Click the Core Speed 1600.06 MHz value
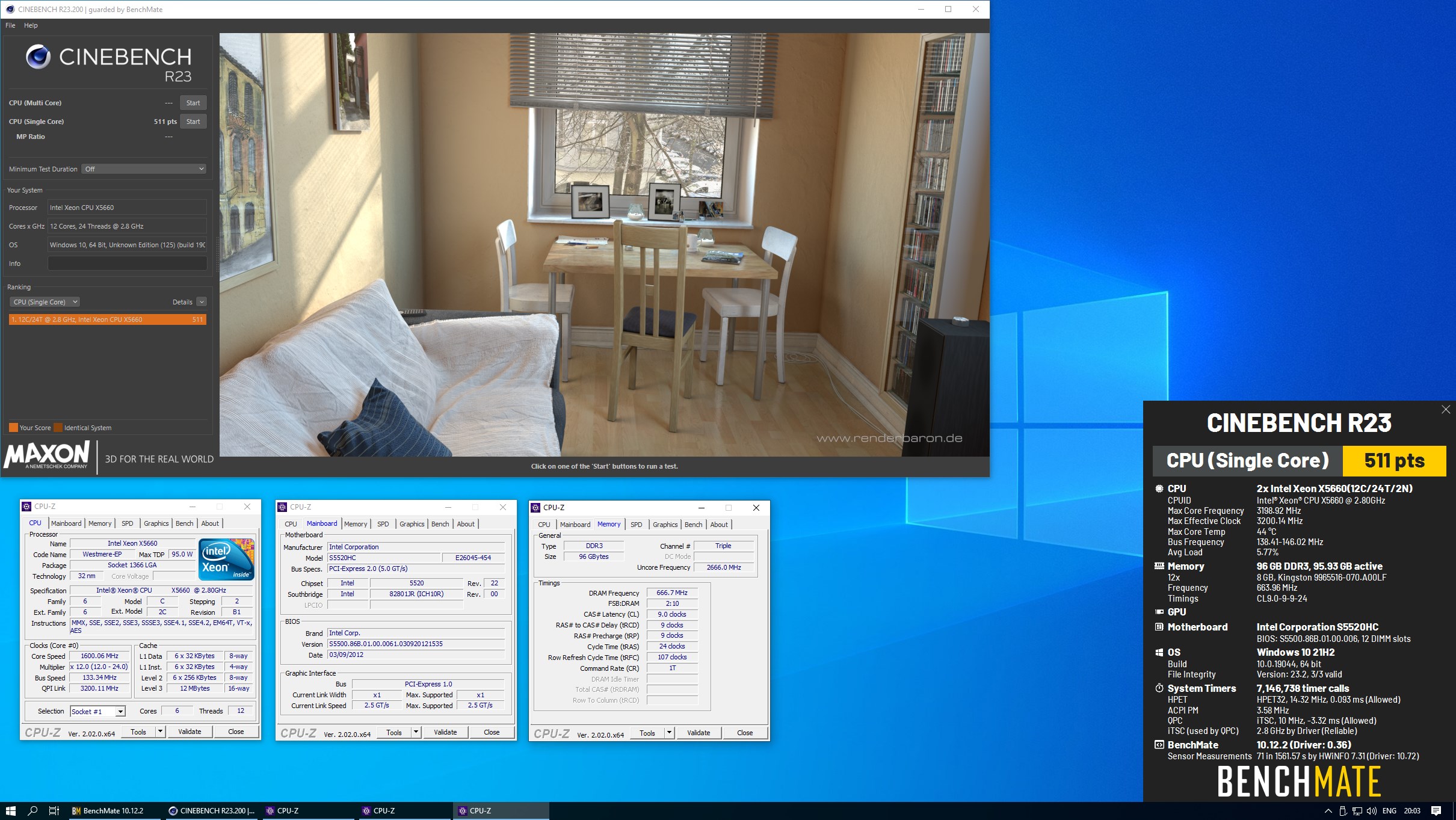 tap(99, 656)
